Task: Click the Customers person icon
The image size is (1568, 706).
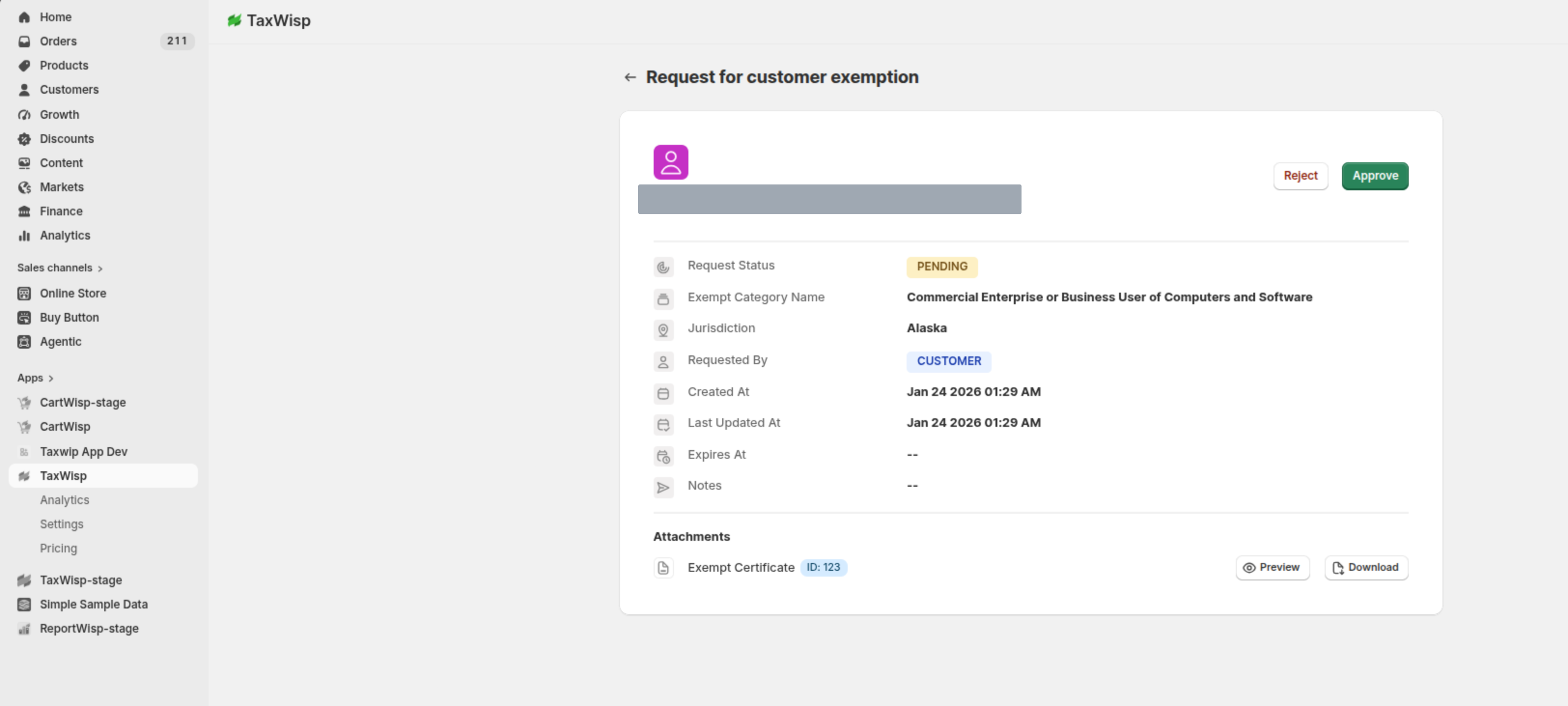Action: [x=24, y=89]
